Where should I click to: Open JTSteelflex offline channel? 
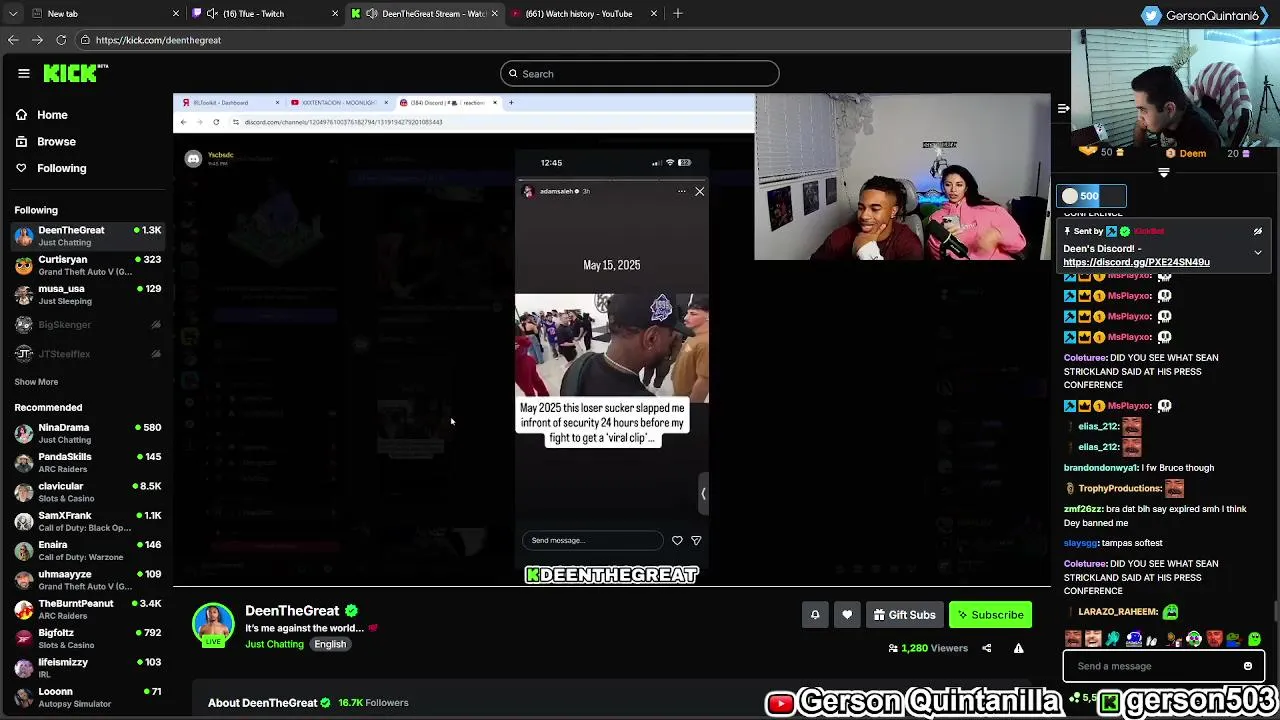click(88, 353)
